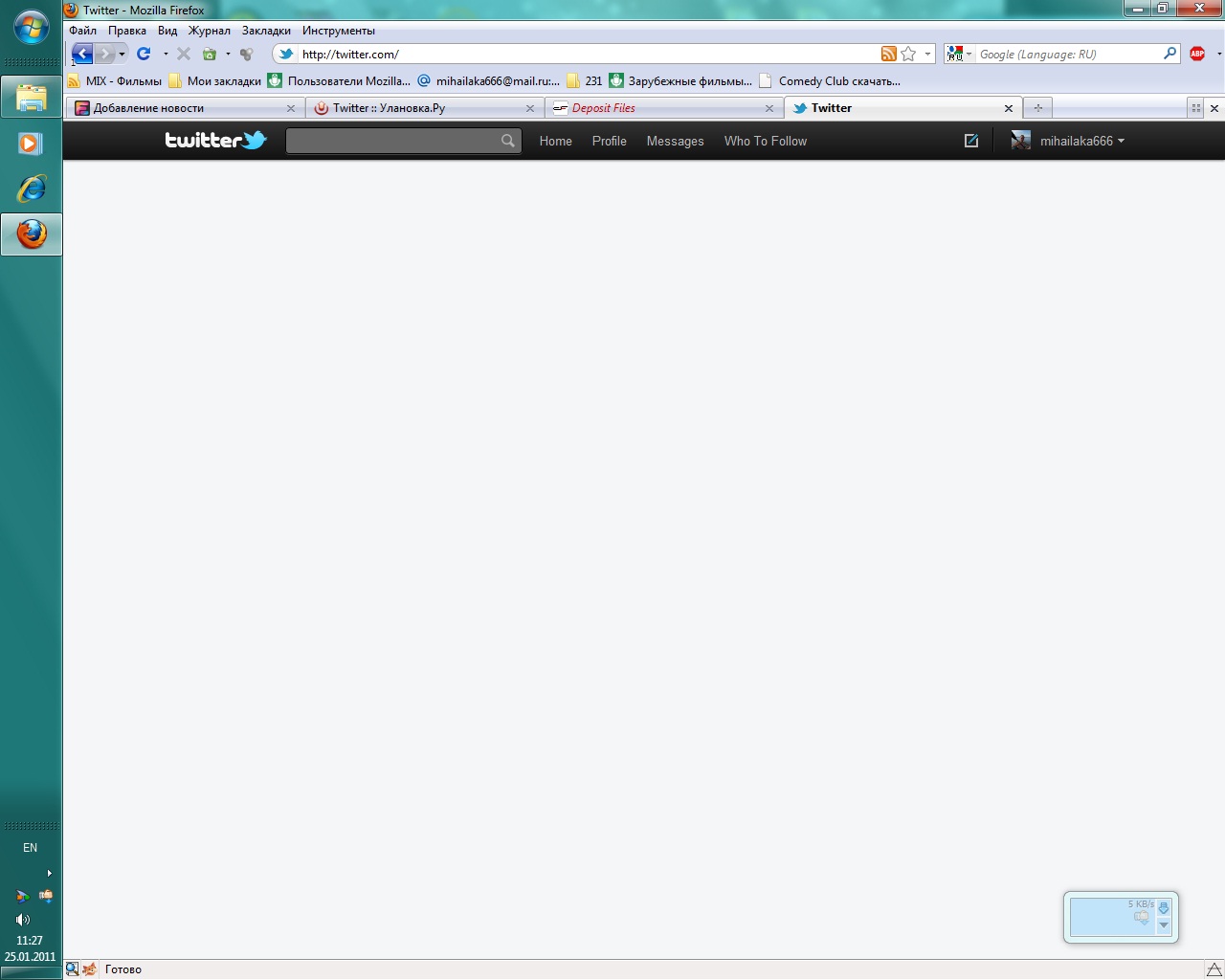Click the magnifier search go icon
This screenshot has height=980, width=1225.
tap(1169, 54)
